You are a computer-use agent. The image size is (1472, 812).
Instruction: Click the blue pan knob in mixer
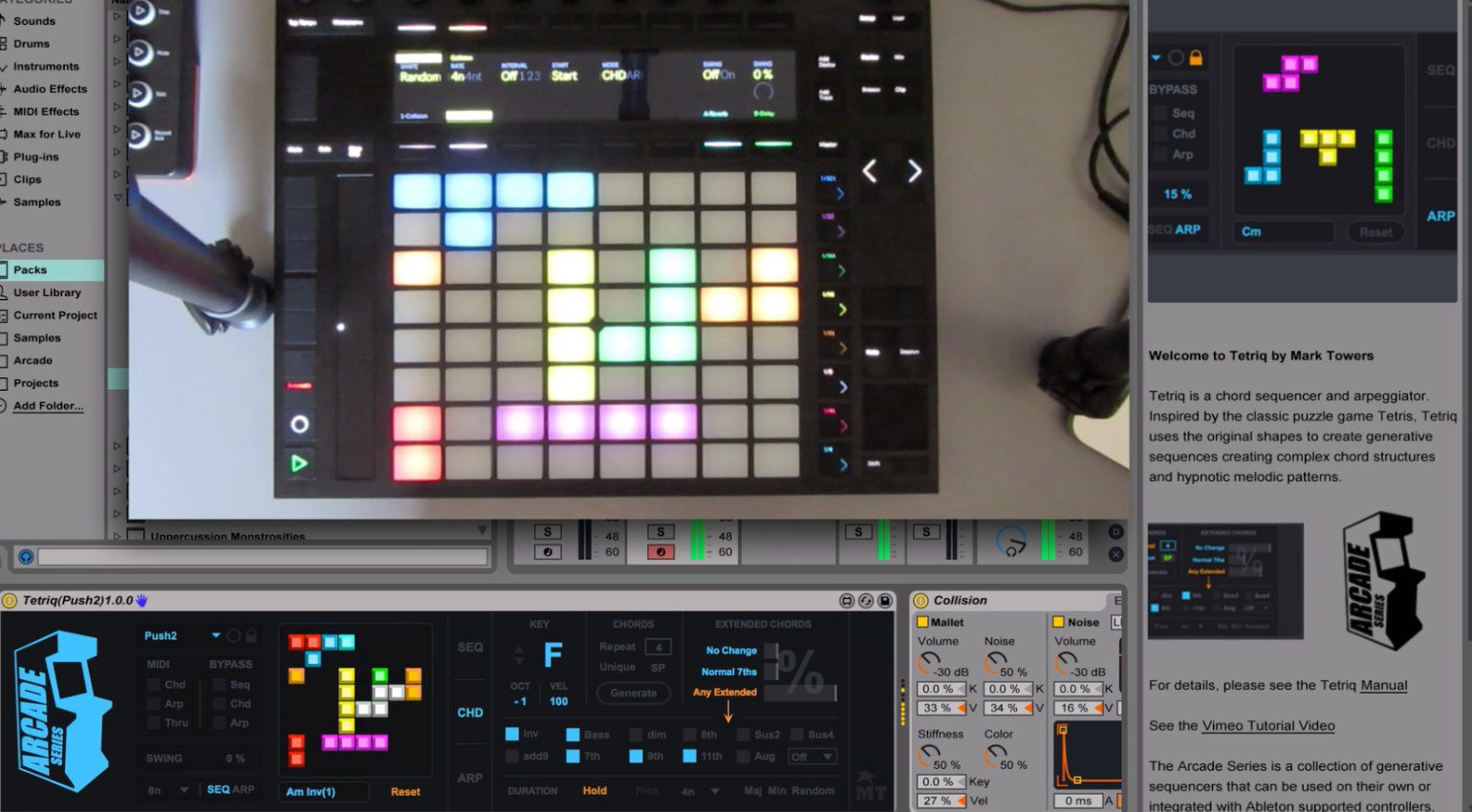[1010, 543]
